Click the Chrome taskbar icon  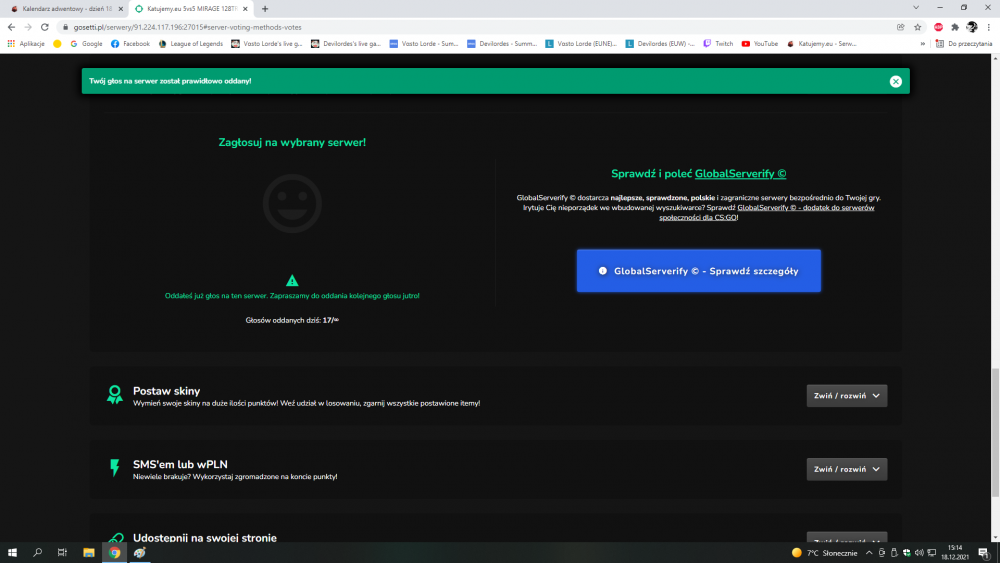click(115, 553)
